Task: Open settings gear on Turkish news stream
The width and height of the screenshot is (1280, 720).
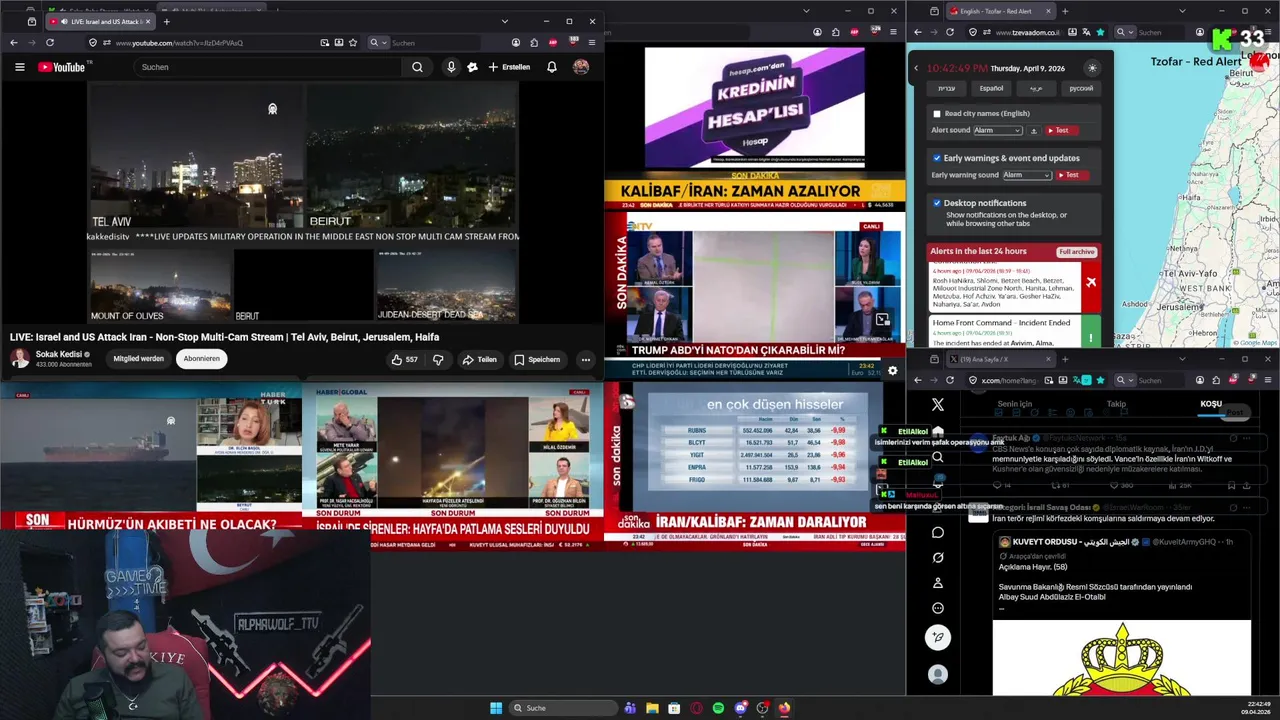Action: (892, 370)
